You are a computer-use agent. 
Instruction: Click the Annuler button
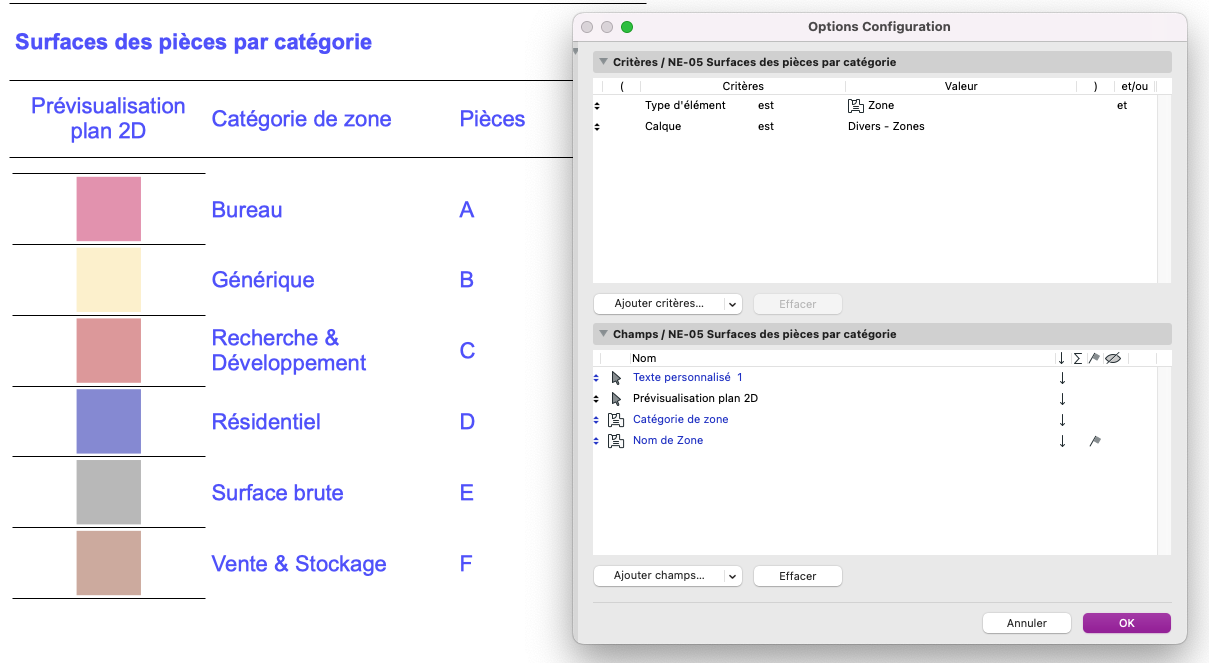[1027, 623]
